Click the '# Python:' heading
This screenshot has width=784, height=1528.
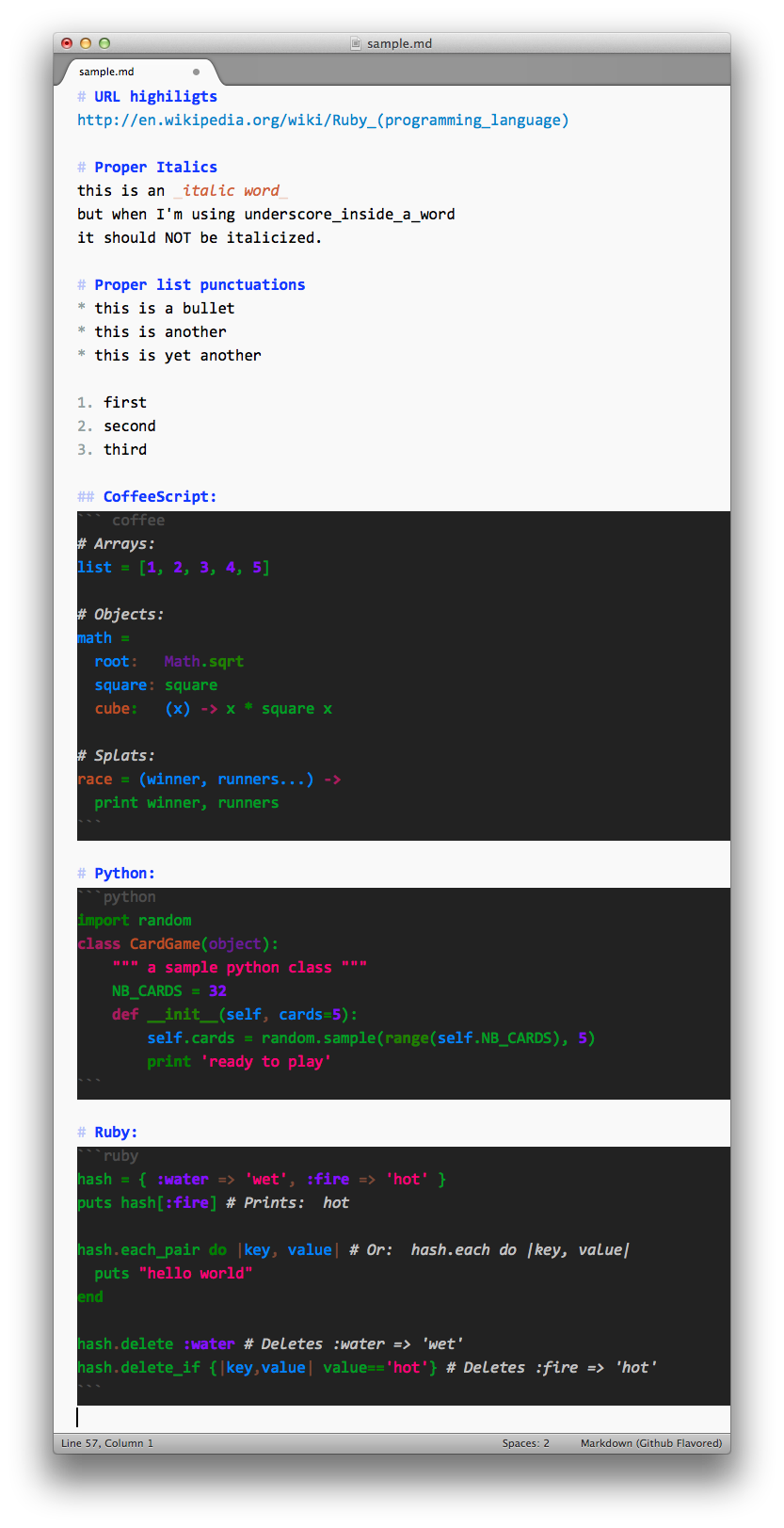point(117,874)
